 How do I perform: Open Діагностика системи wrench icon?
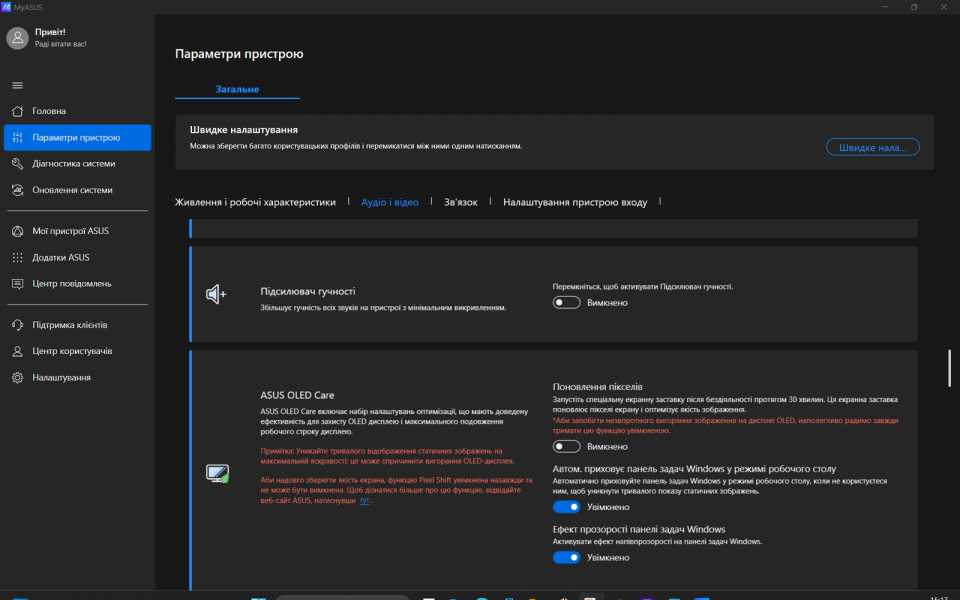click(17, 164)
